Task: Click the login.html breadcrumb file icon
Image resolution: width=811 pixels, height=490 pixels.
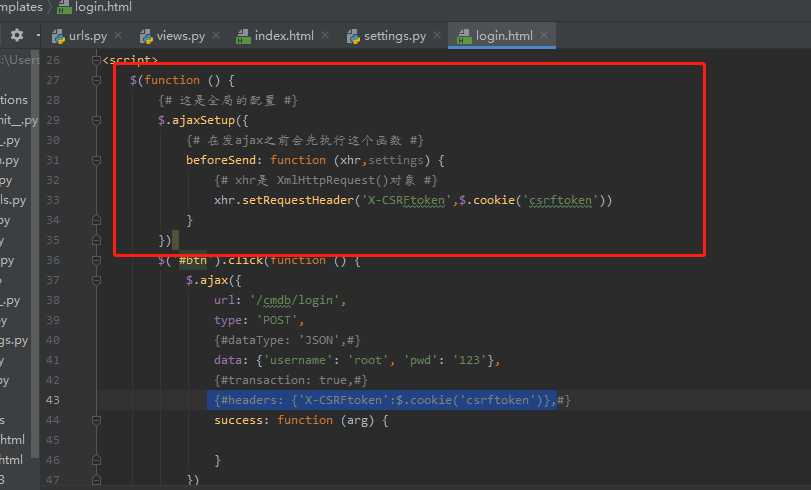Action: tap(64, 7)
